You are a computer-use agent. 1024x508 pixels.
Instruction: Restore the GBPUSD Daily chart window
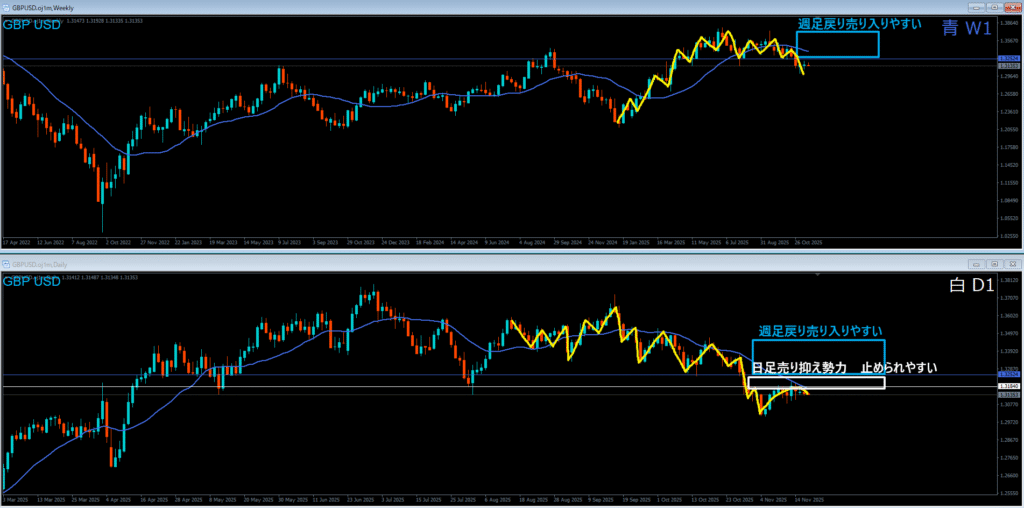pos(992,263)
